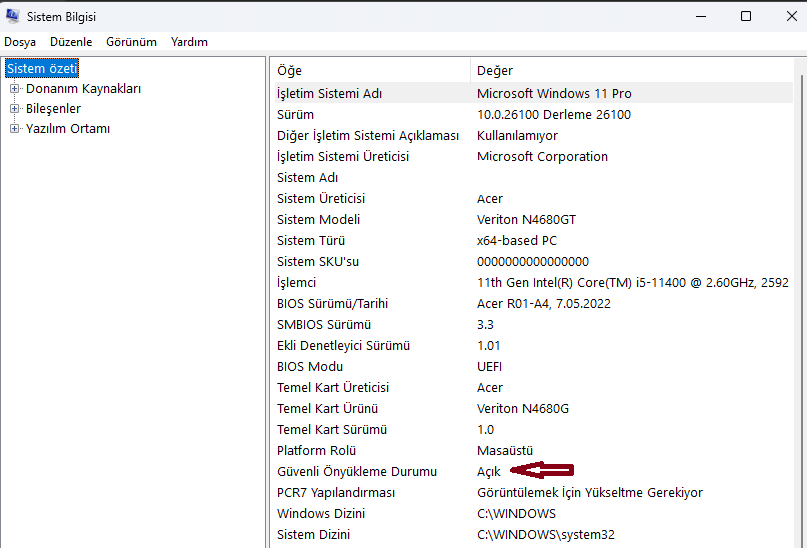Click the 10.0.26100 Derleme 26100 value
This screenshot has width=807, height=548.
(554, 115)
